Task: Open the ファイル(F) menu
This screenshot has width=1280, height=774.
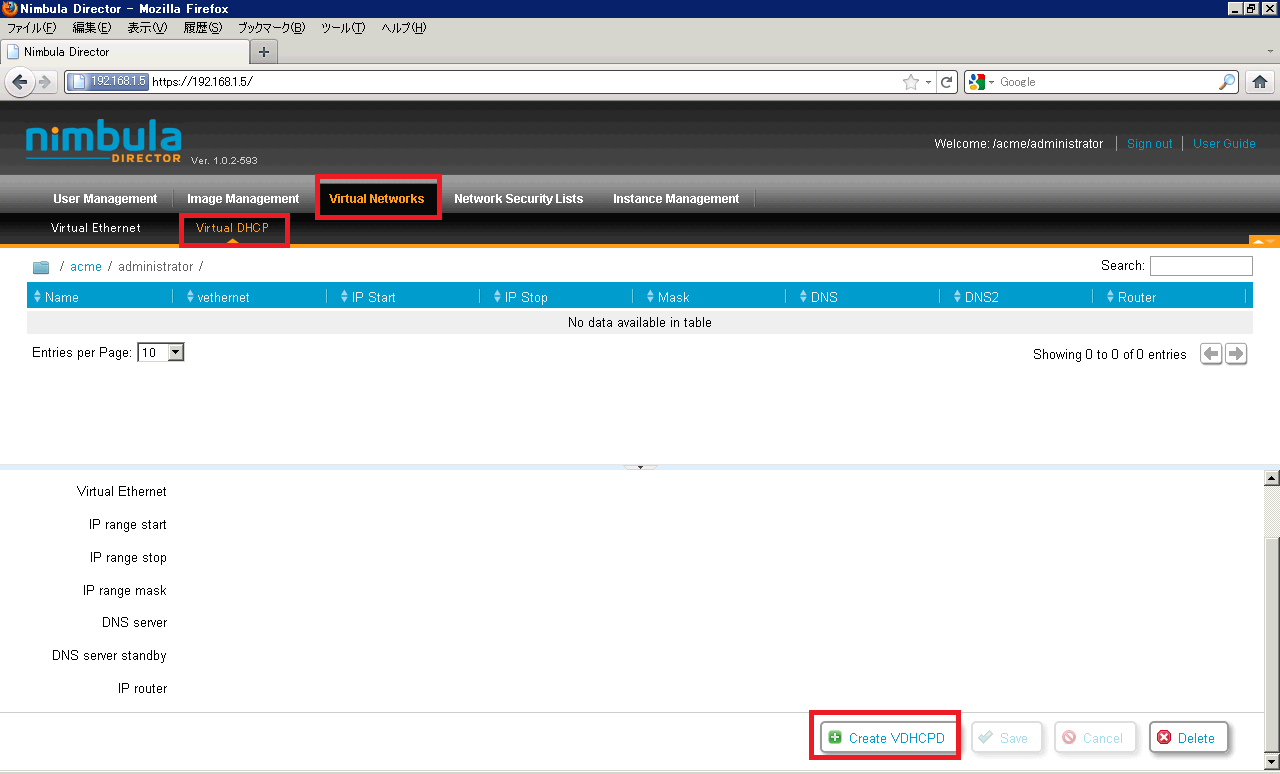Action: pyautogui.click(x=32, y=28)
